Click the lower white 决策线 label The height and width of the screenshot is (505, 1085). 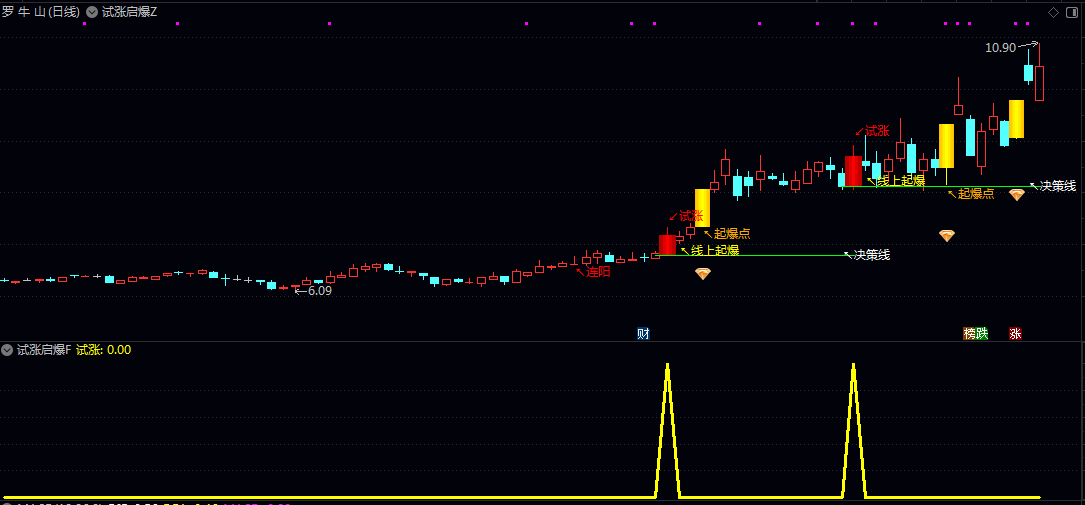click(x=872, y=255)
